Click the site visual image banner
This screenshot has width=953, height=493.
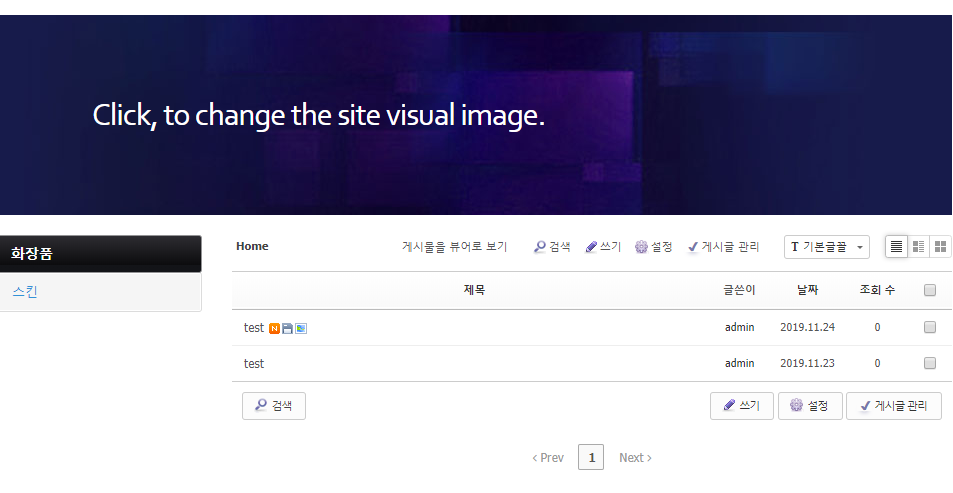tap(476, 115)
